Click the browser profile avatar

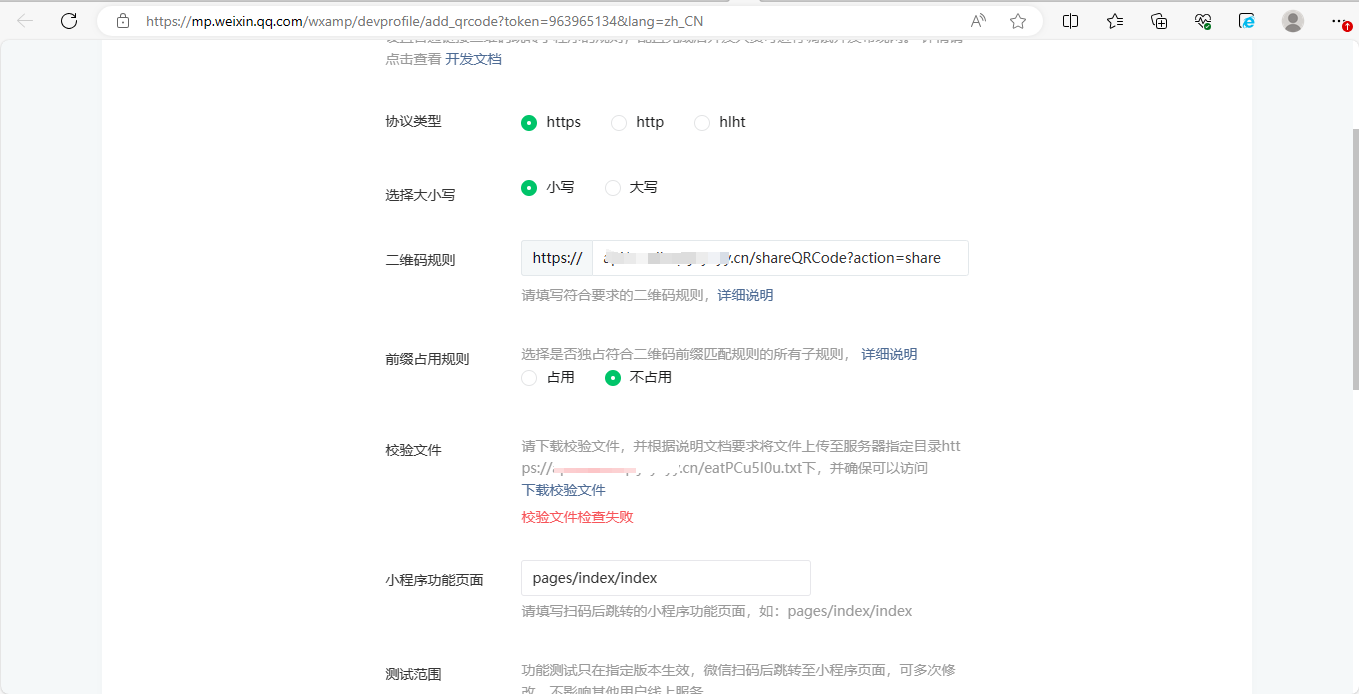(x=1293, y=21)
